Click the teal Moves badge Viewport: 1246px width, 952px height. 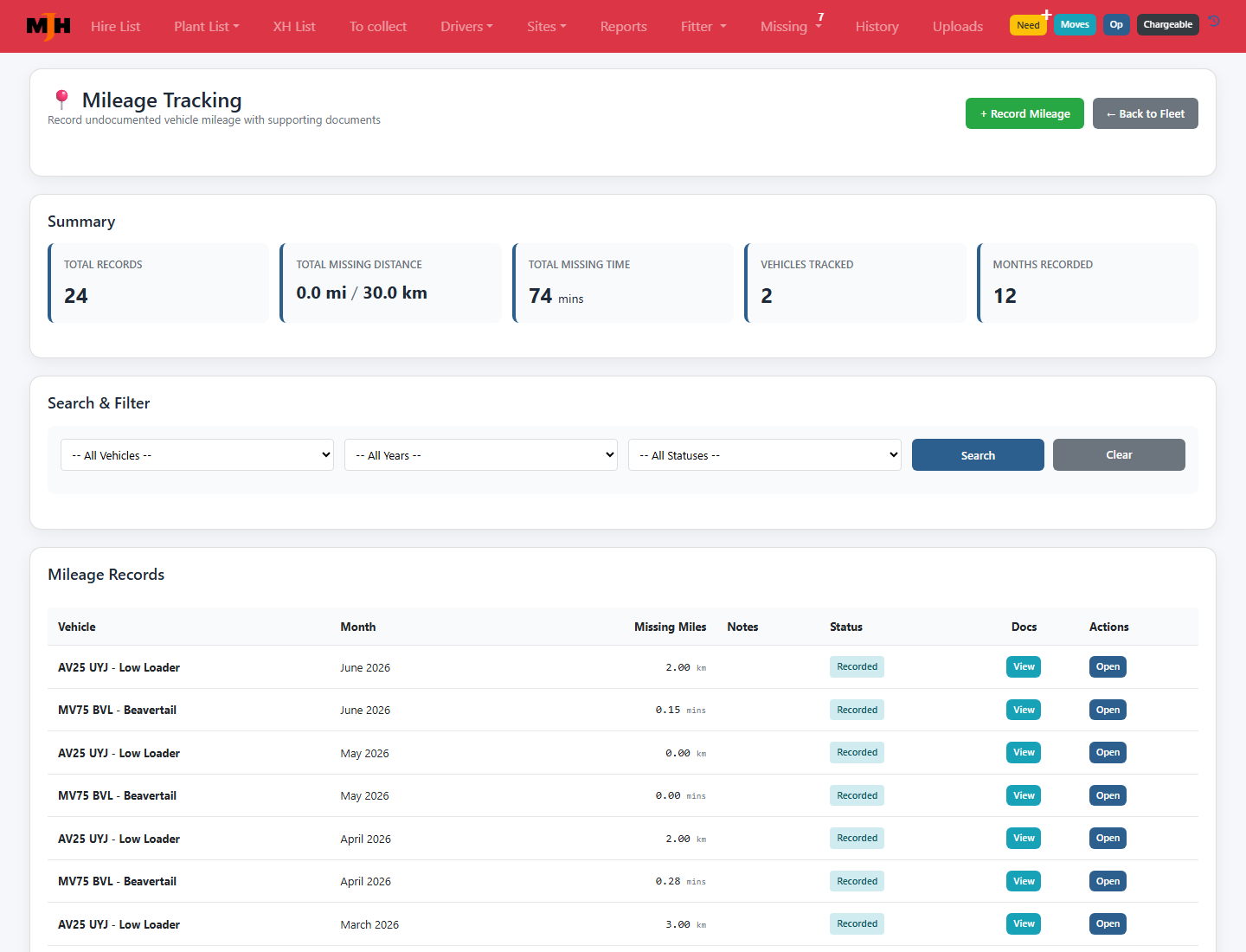(1075, 24)
